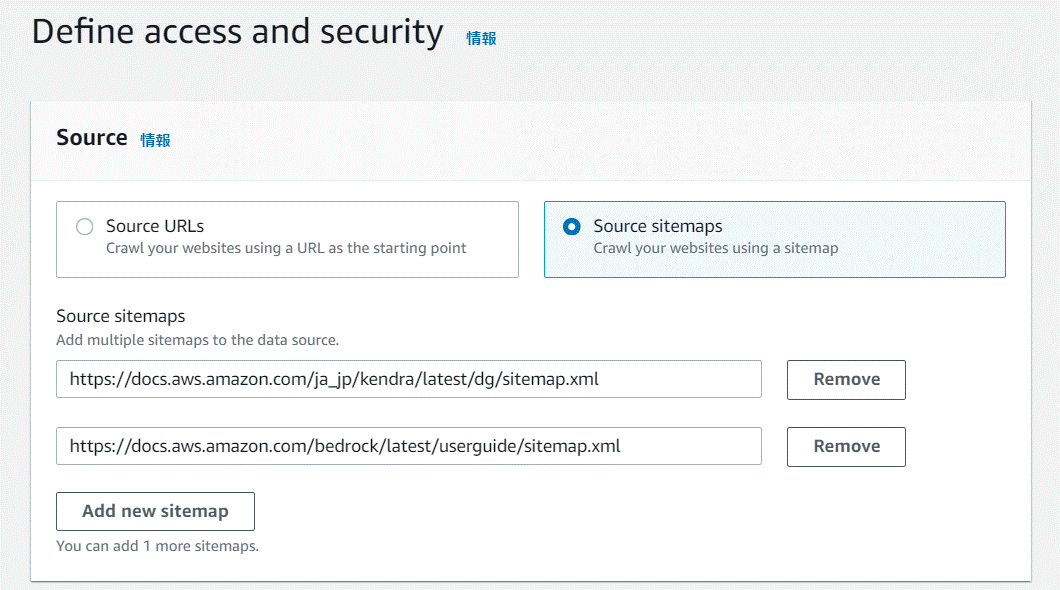
Task: Open the 情報 link beside the page title
Action: [481, 38]
